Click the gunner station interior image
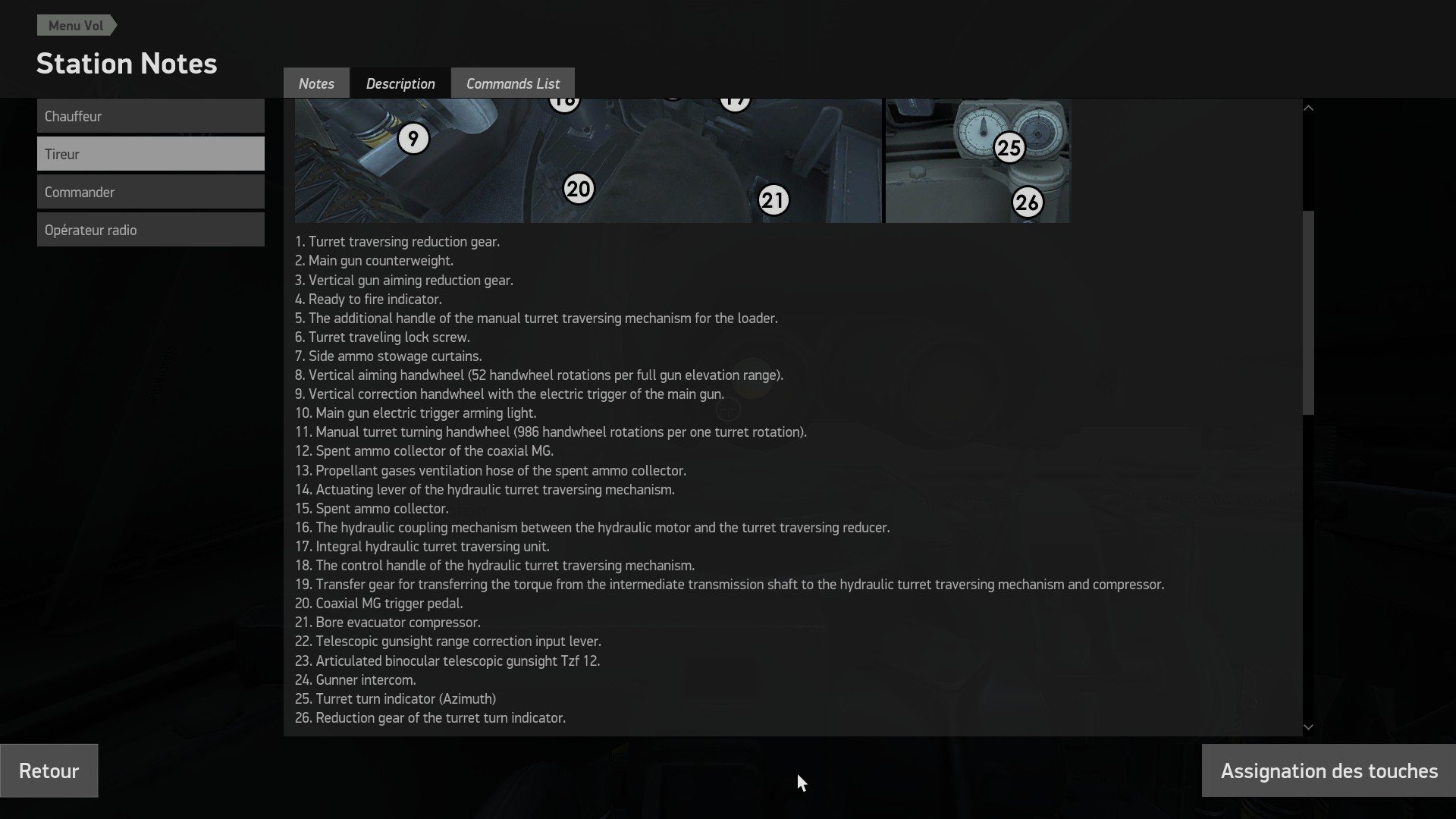The image size is (1456, 819). [x=588, y=161]
